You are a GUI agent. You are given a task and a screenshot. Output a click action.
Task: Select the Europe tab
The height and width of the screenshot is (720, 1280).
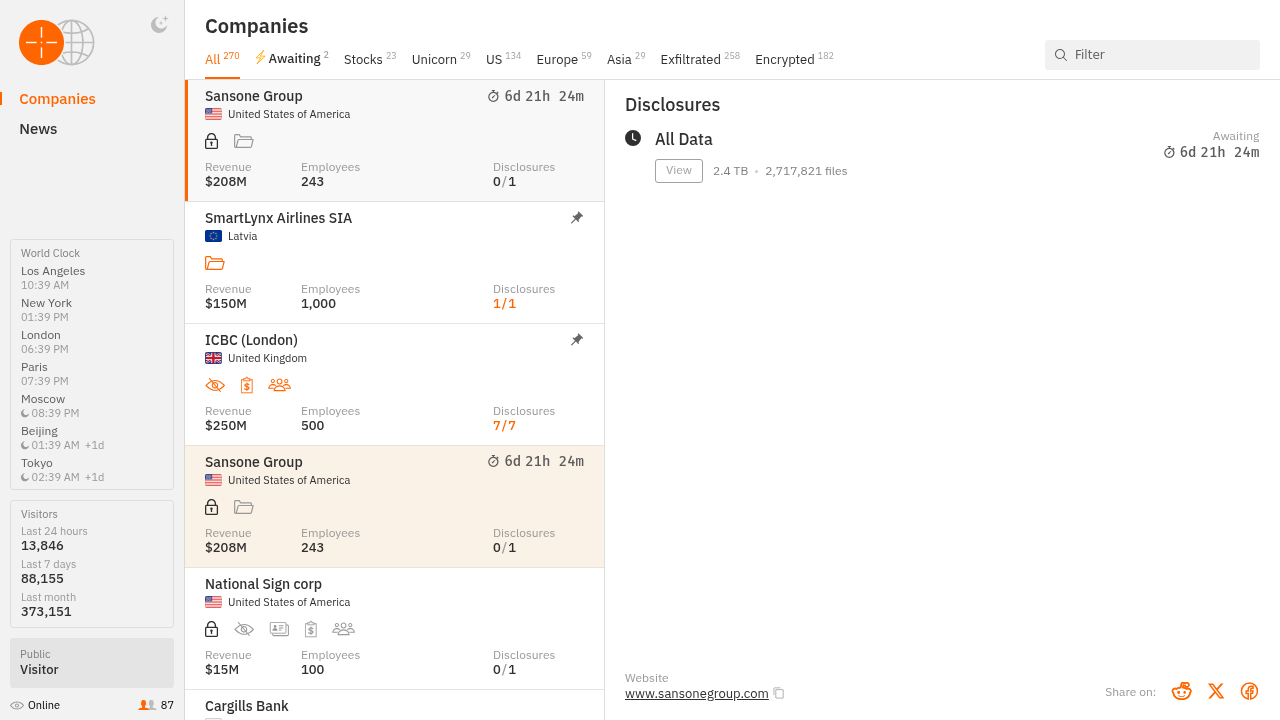564,59
